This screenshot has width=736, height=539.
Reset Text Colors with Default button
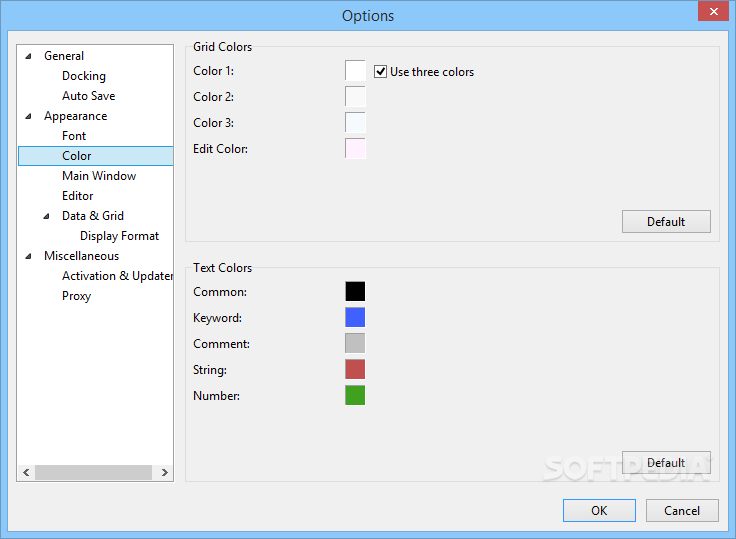[x=666, y=462]
